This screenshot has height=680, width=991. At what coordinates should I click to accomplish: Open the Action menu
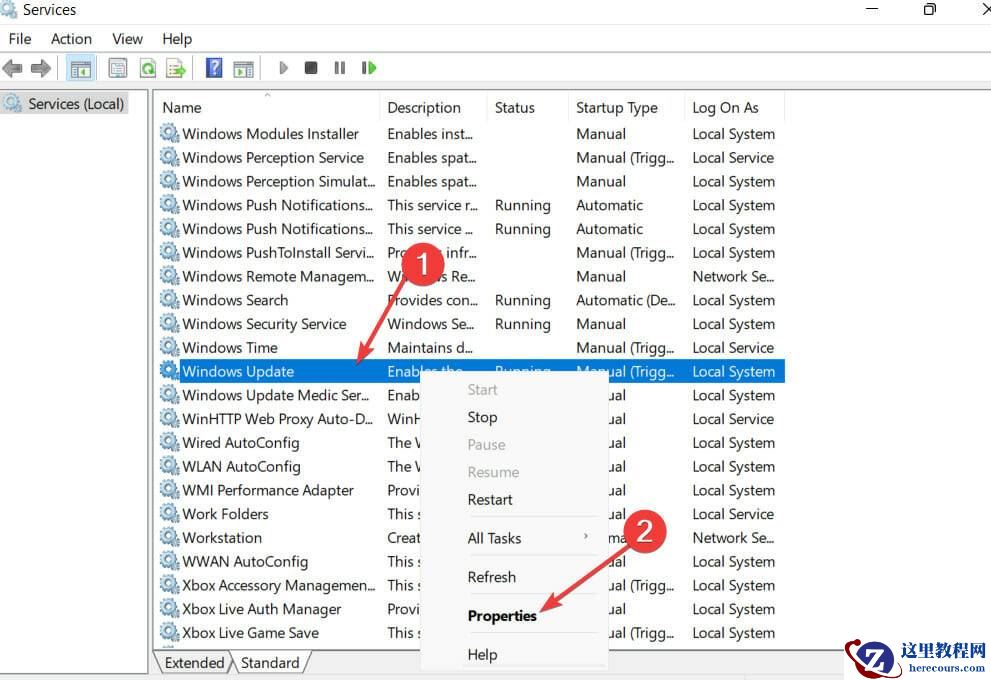click(x=71, y=39)
